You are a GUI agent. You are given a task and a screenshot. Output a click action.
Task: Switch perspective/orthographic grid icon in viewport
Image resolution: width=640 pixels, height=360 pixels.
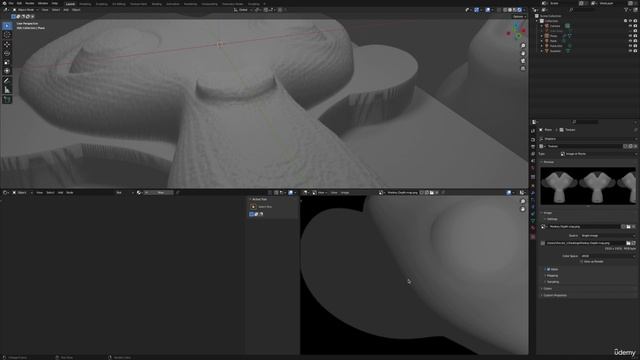tap(523, 69)
